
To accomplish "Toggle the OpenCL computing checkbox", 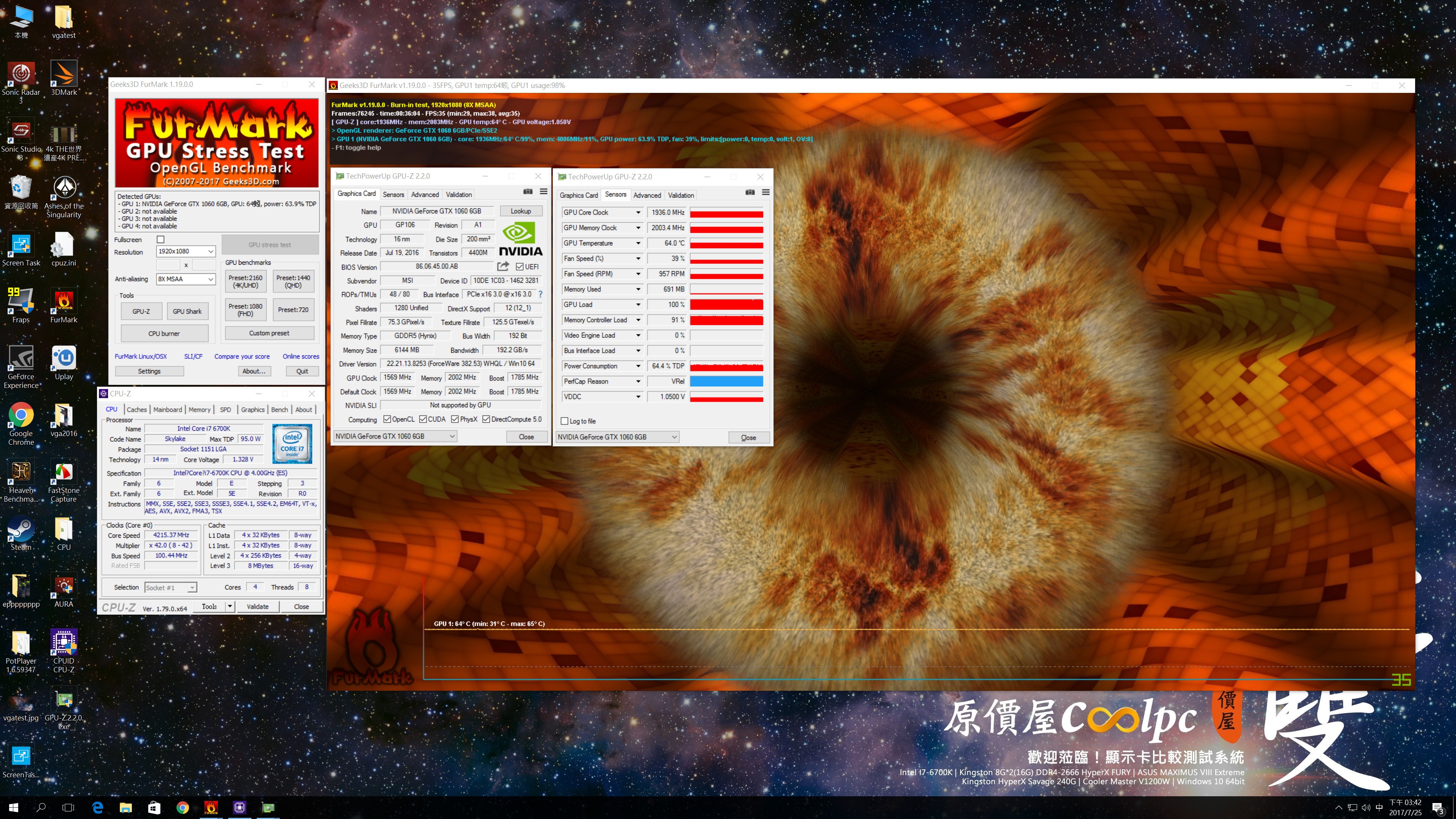I will tap(387, 419).
